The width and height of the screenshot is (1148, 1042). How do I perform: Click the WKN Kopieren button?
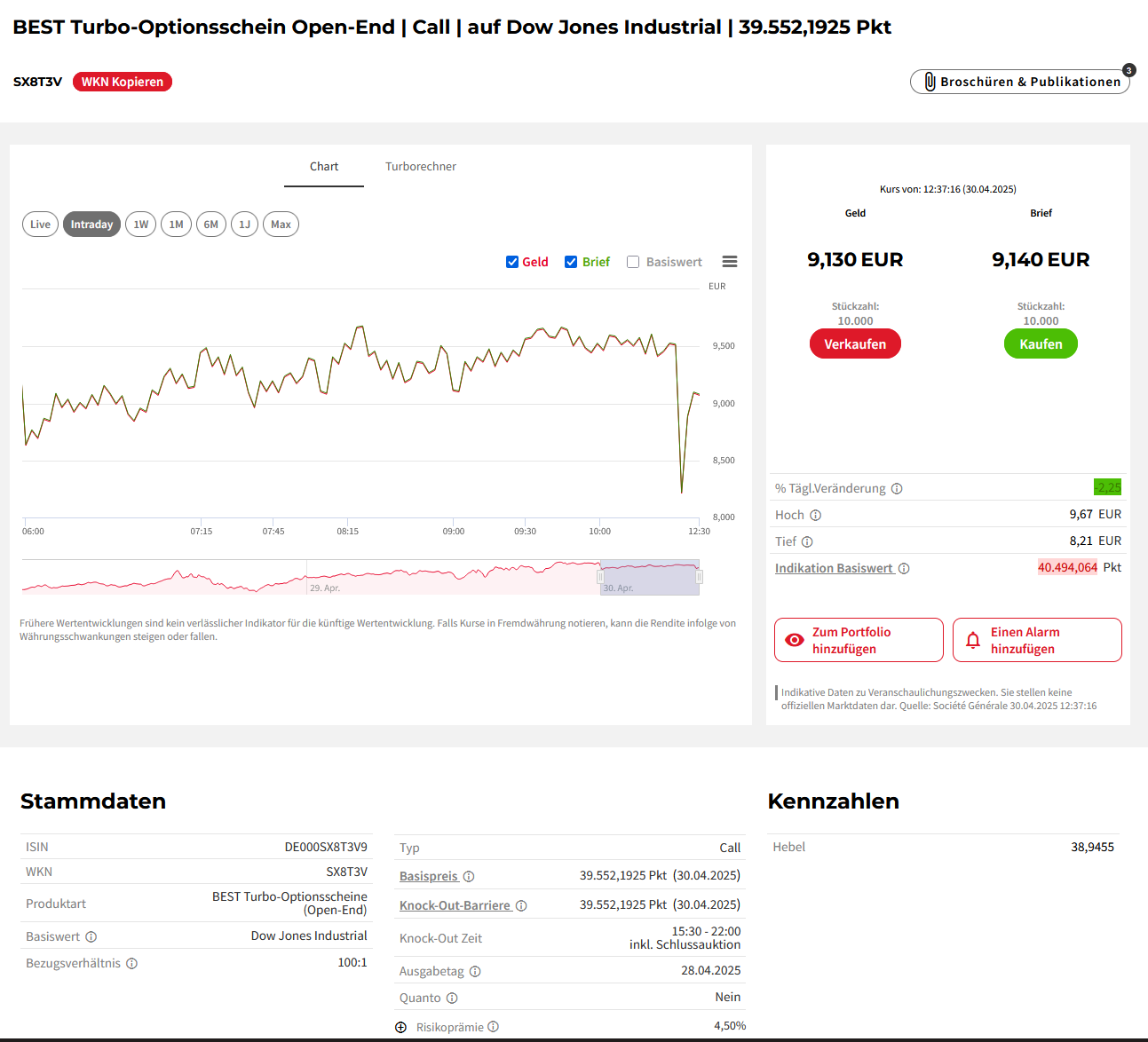[123, 82]
